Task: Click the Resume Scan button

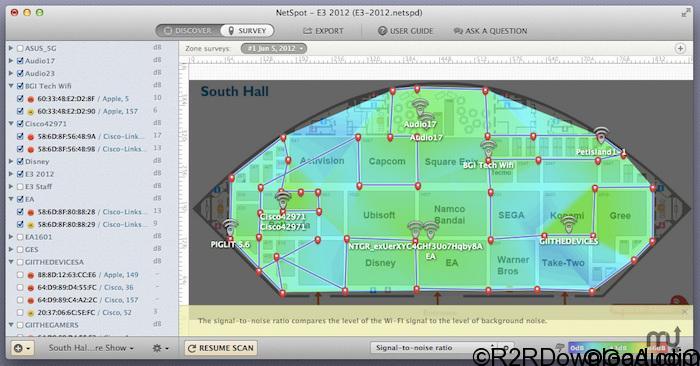Action: pyautogui.click(x=221, y=348)
